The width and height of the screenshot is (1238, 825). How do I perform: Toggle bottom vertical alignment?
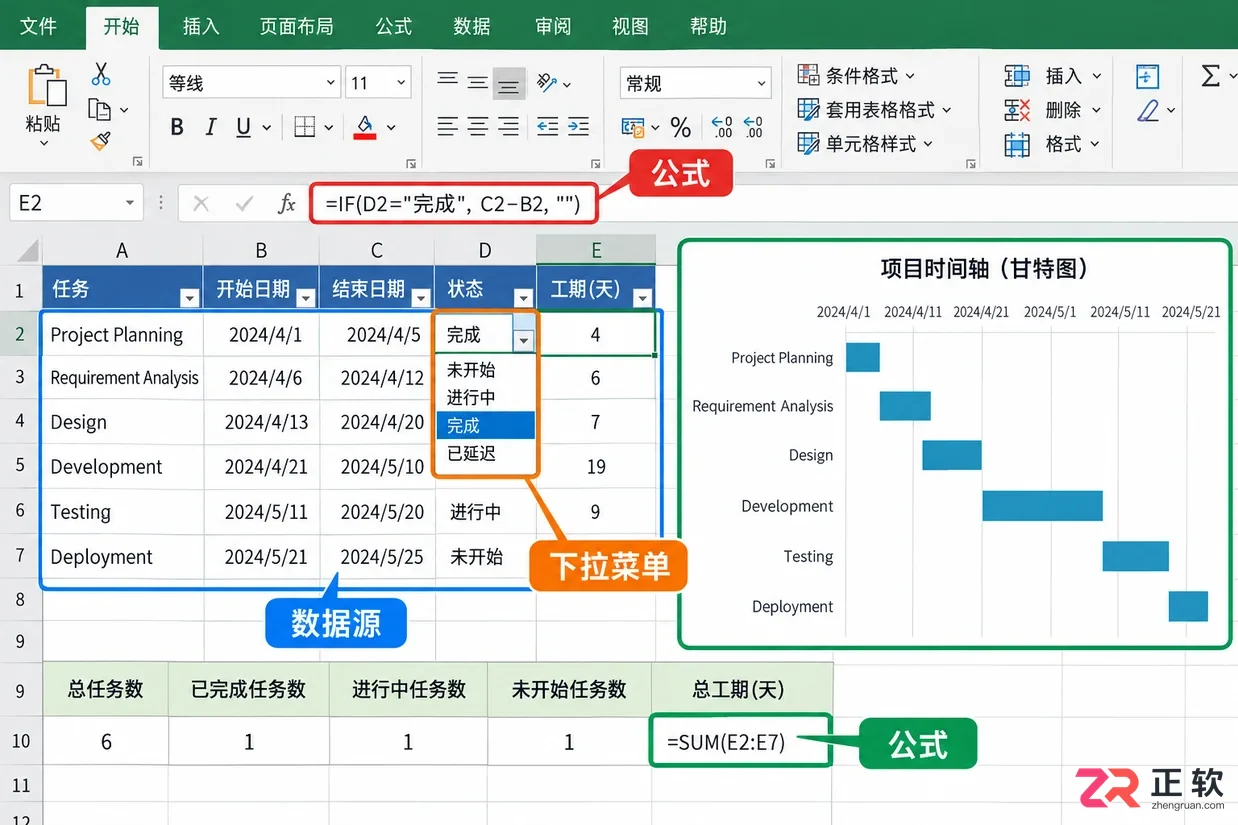(x=509, y=84)
